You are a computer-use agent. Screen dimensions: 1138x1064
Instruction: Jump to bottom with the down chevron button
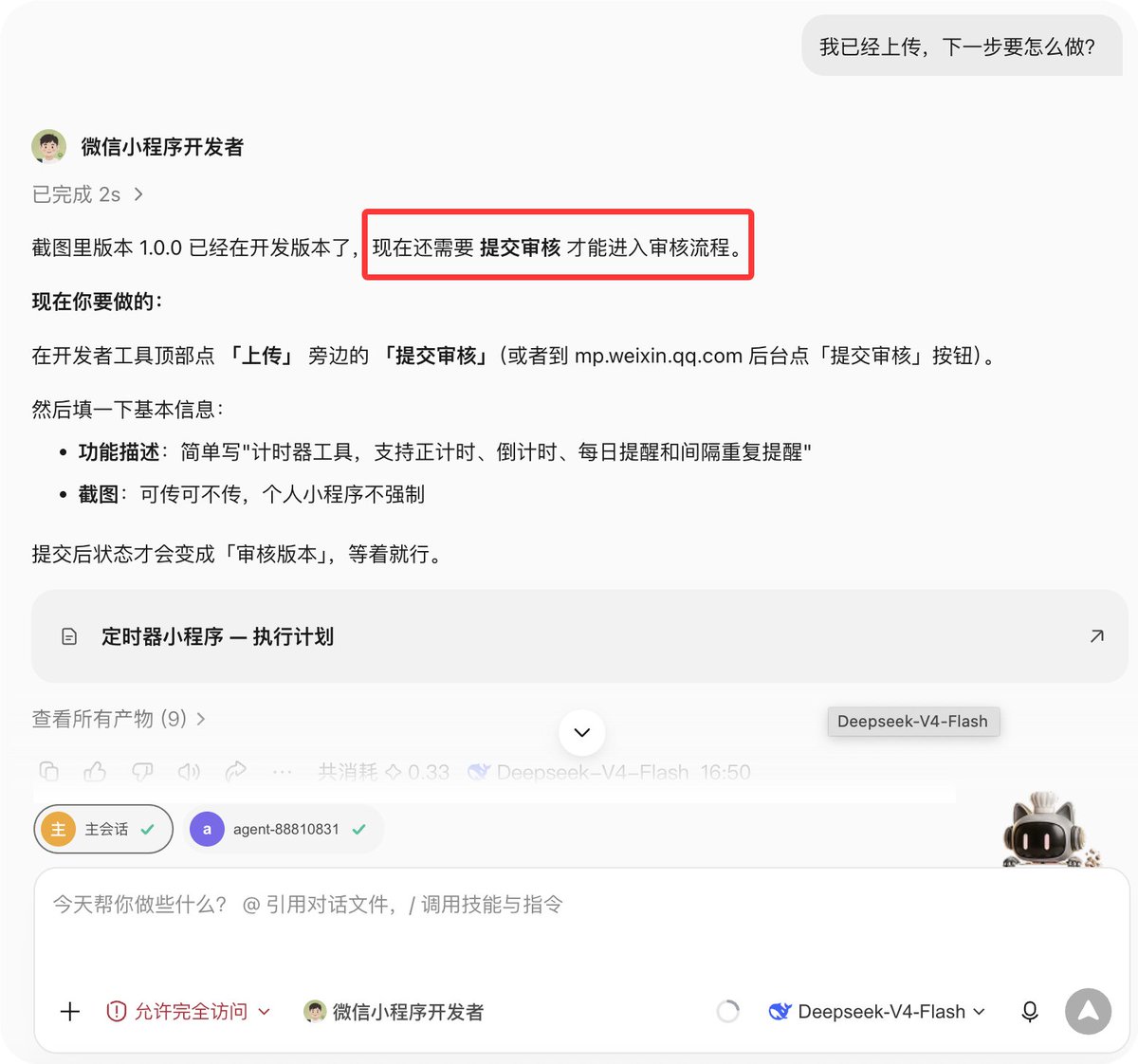coord(582,732)
